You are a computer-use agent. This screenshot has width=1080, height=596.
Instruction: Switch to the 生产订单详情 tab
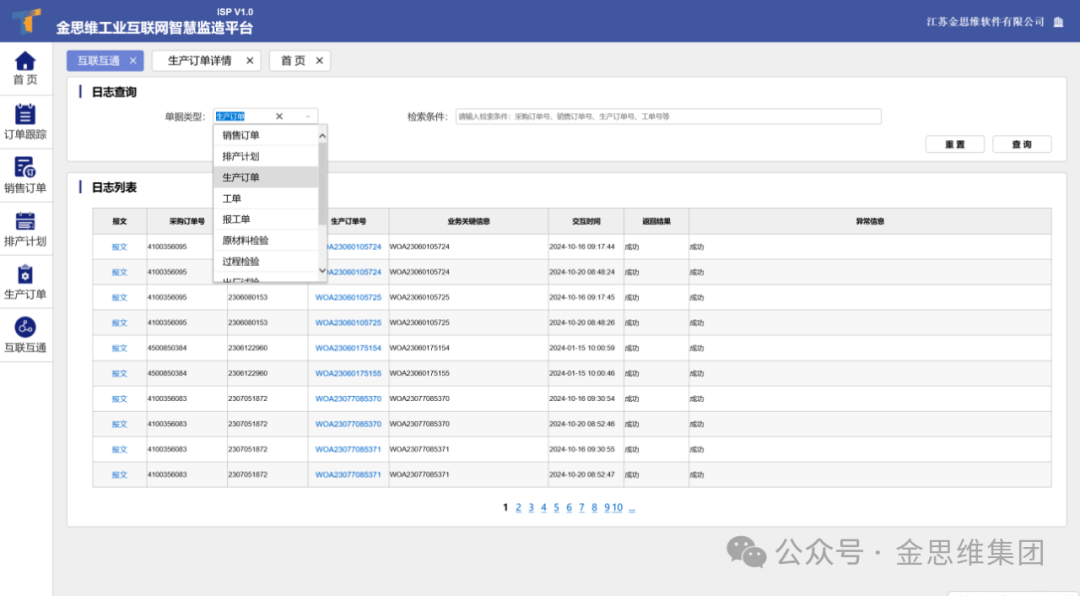click(x=199, y=61)
